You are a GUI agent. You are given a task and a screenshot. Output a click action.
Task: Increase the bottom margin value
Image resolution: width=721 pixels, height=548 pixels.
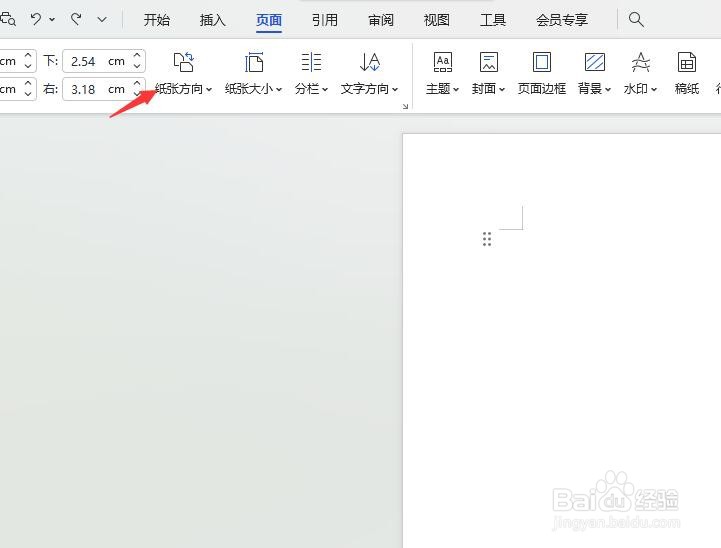point(137,56)
